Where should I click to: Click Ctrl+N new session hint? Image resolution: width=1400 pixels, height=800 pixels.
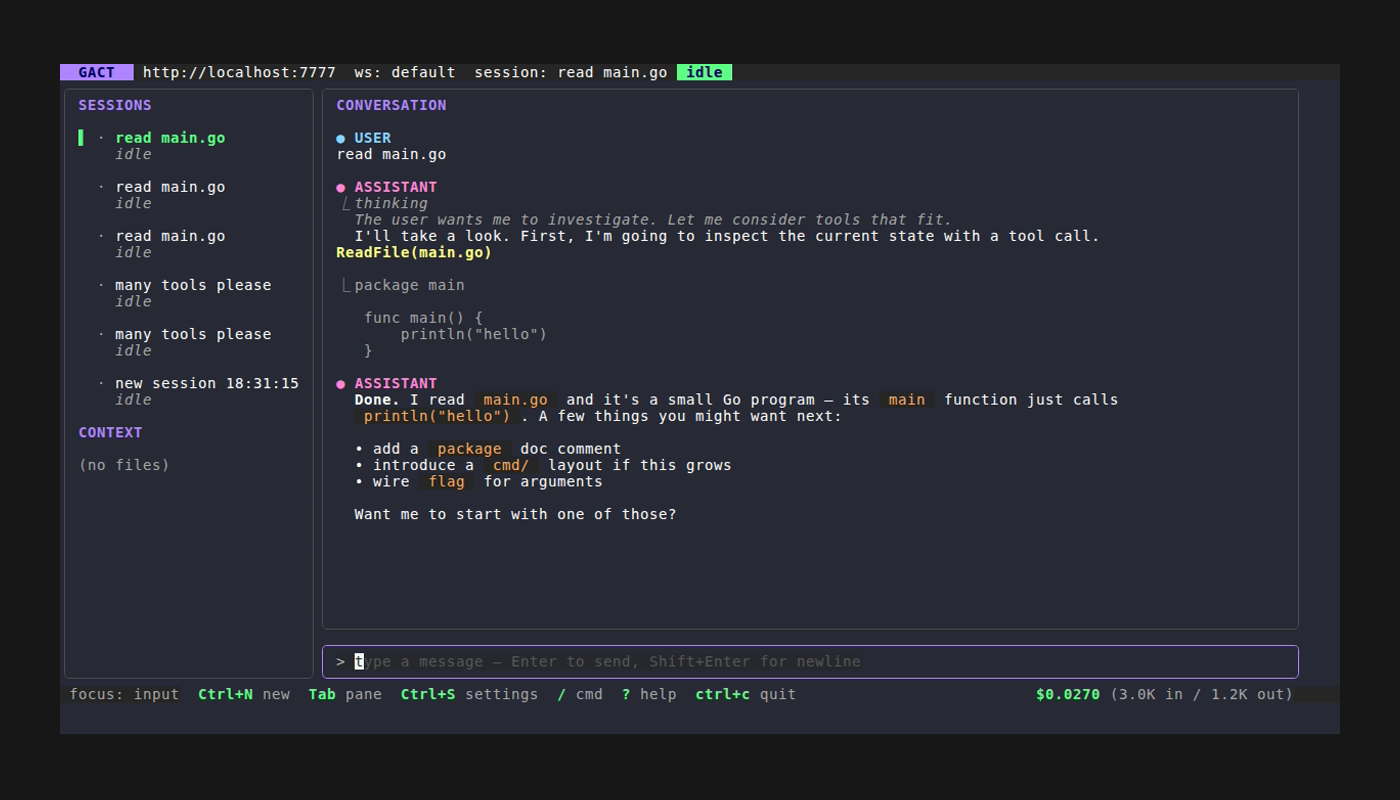click(244, 694)
